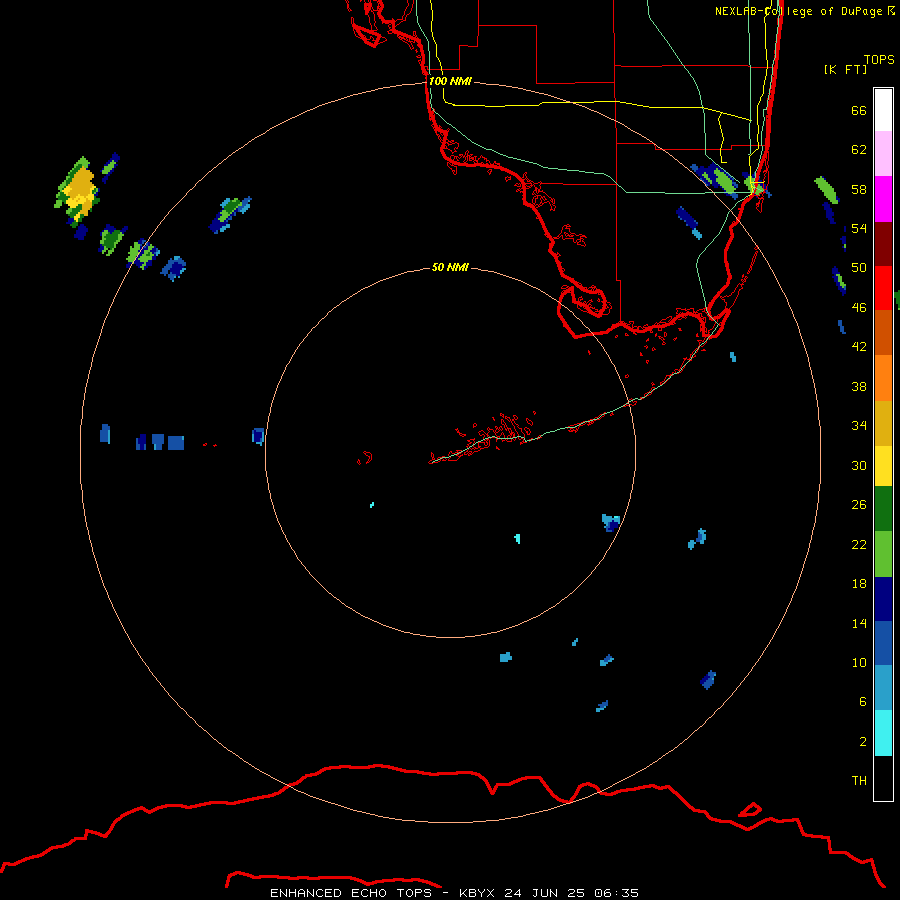
Task: Click the [K FT] units label
Action: pyautogui.click(x=845, y=69)
